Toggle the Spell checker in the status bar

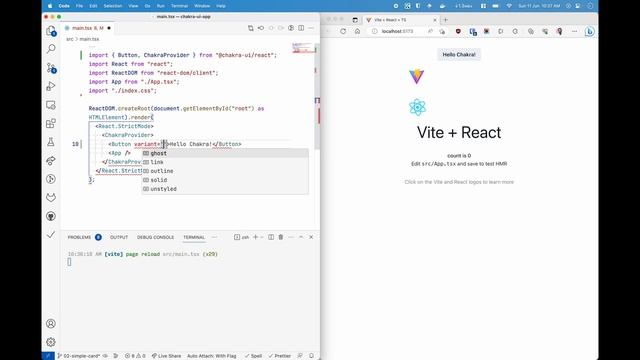(253, 356)
